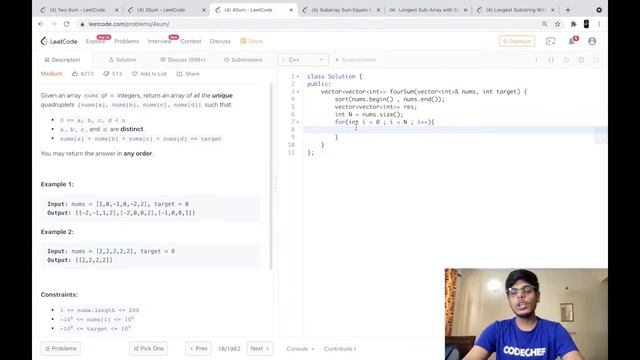Open the Solution tab
Image resolution: width=640 pixels, height=360 pixels.
tap(122, 60)
